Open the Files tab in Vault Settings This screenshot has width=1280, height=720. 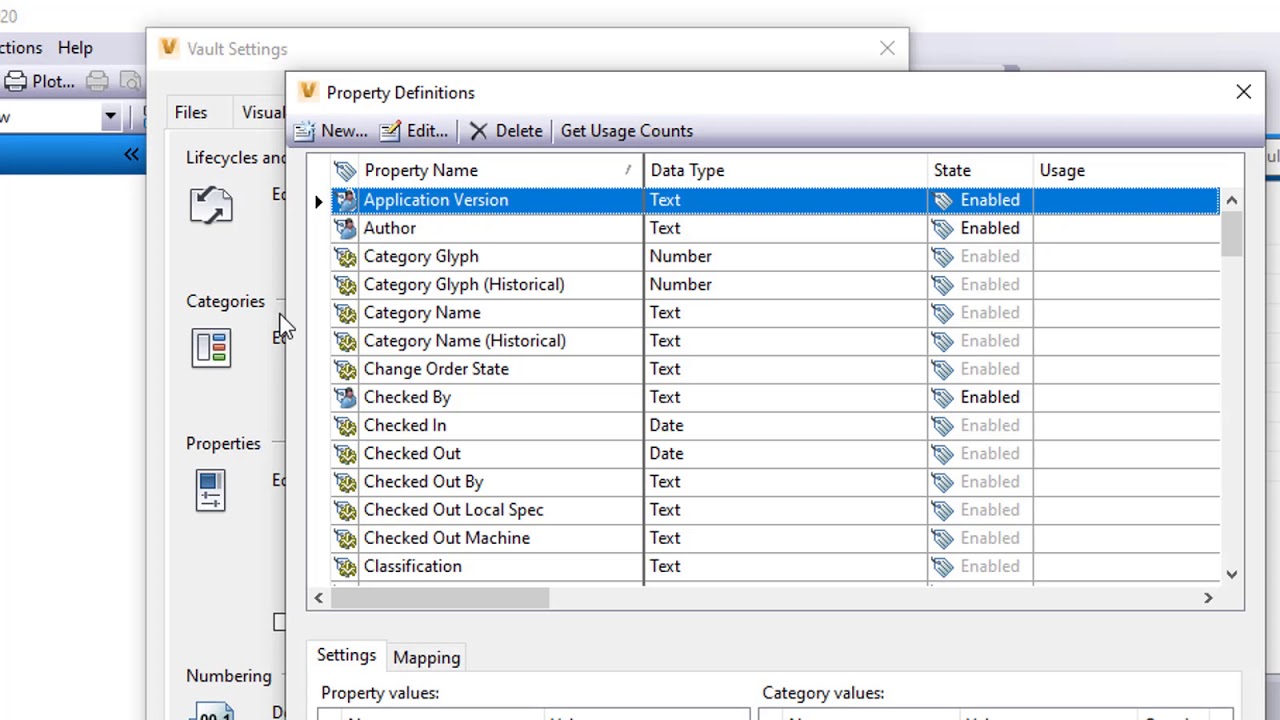click(x=191, y=113)
